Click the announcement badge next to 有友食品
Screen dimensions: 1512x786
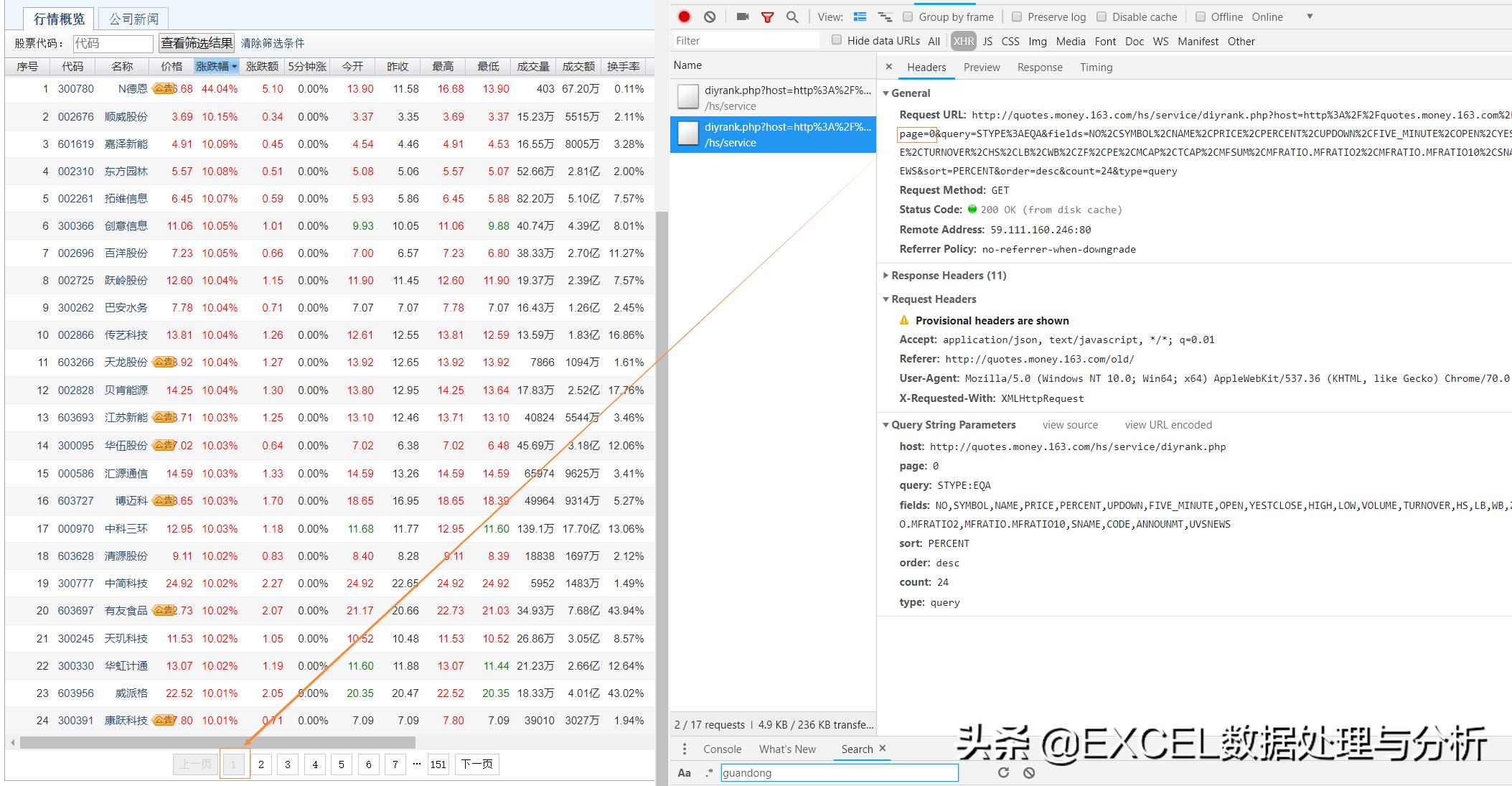pos(162,610)
